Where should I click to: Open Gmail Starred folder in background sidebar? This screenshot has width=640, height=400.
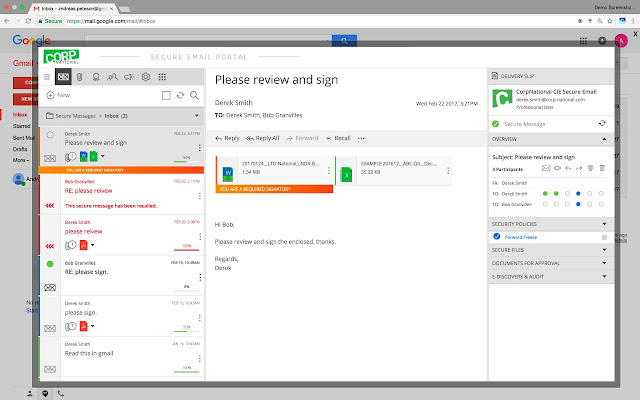[x=21, y=126]
